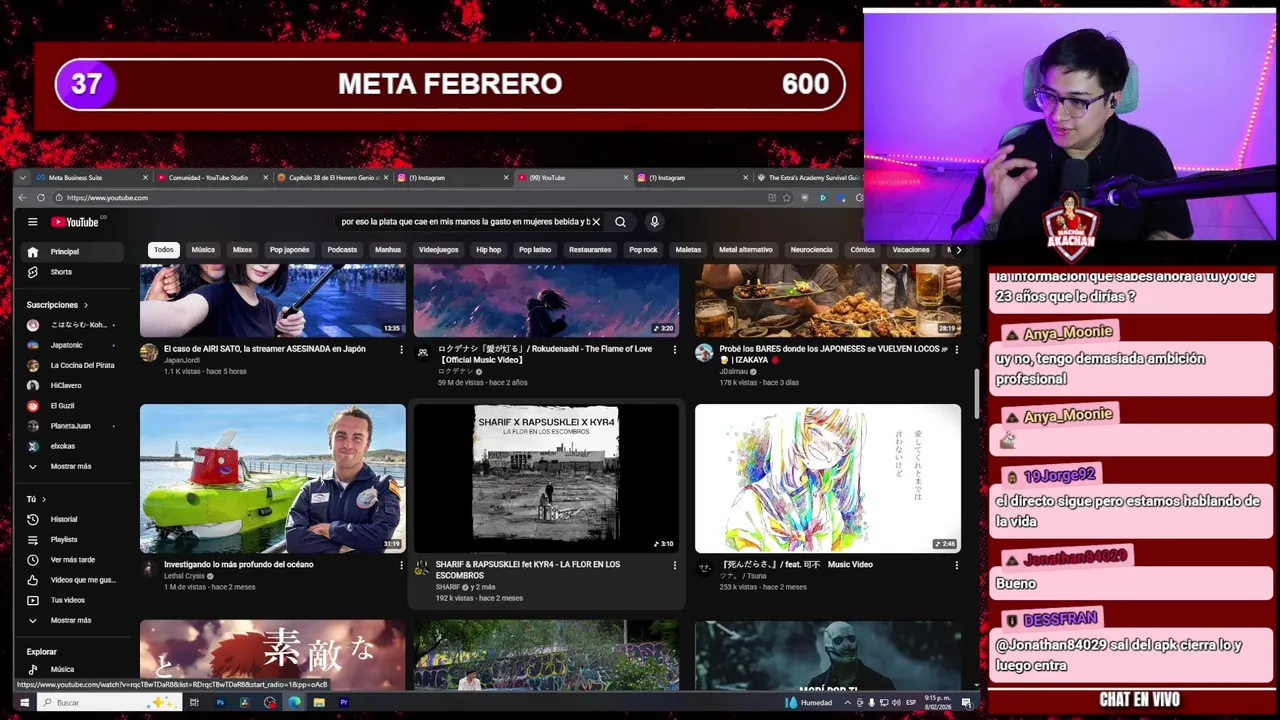Open the Humedad weather widget in taskbar
This screenshot has width=1280, height=720.
click(810, 703)
